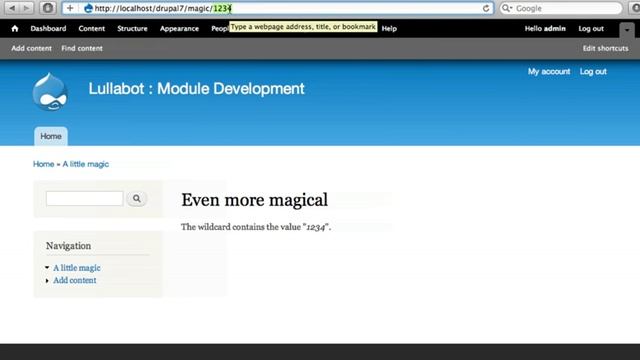Add a bookmark with the plus button
This screenshot has height=360, width=640.
(70, 8)
